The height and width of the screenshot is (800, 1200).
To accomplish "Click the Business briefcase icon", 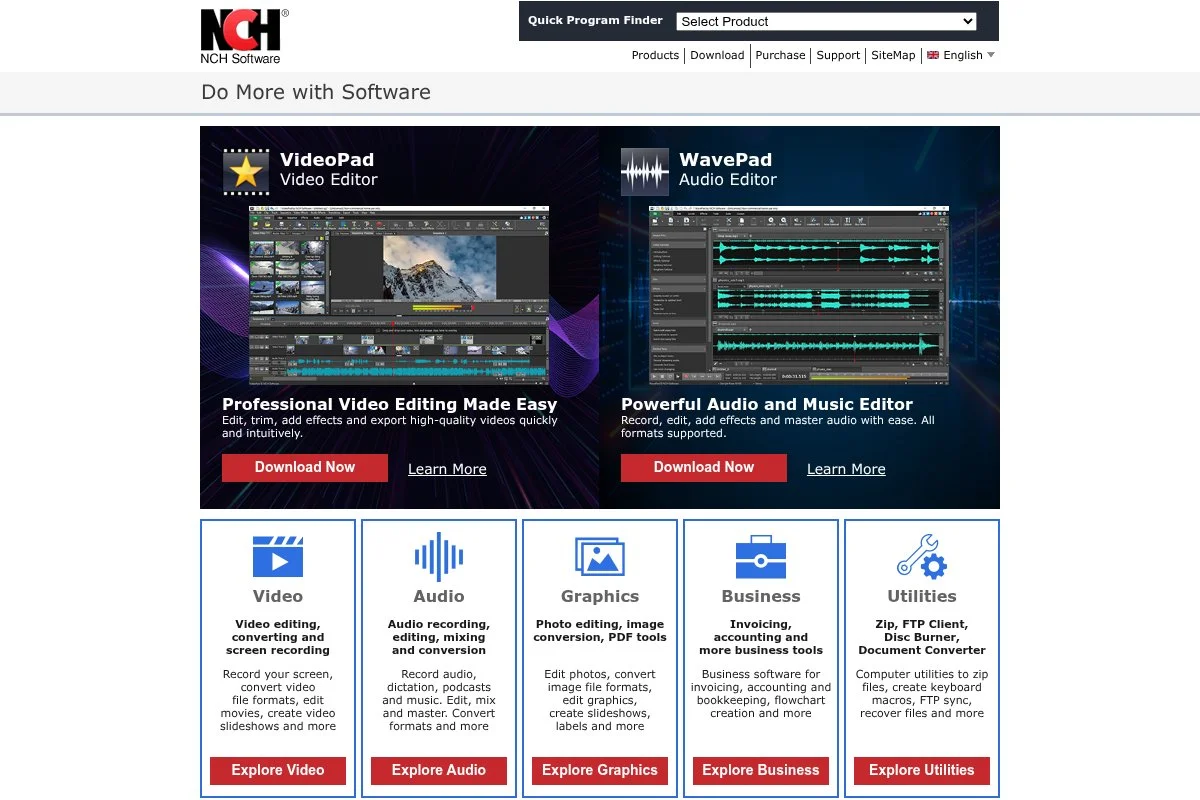I will 761,556.
